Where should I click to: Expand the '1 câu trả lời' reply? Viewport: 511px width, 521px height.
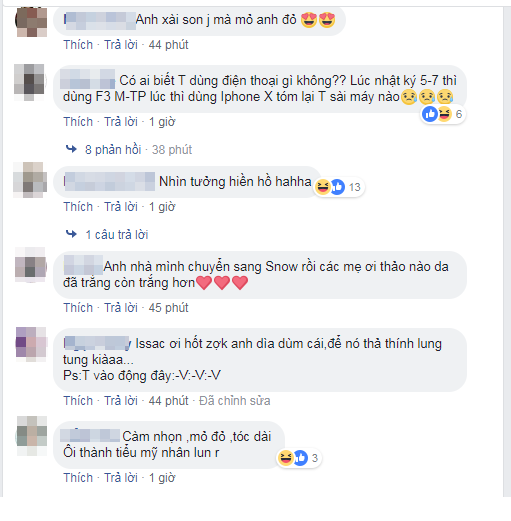pos(117,235)
